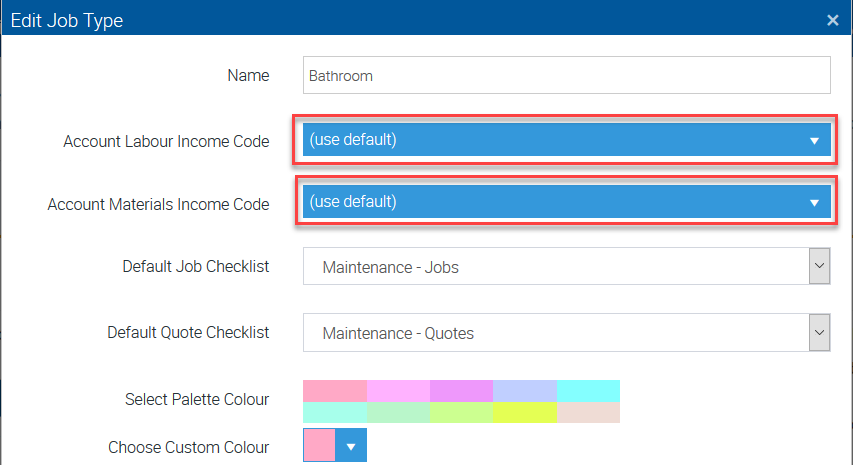The height and width of the screenshot is (465, 853).
Task: Click the custom colour preview box
Action: click(318, 446)
